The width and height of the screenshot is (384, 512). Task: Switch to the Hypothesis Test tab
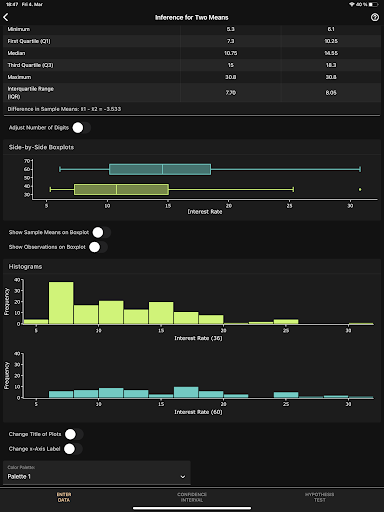319,497
